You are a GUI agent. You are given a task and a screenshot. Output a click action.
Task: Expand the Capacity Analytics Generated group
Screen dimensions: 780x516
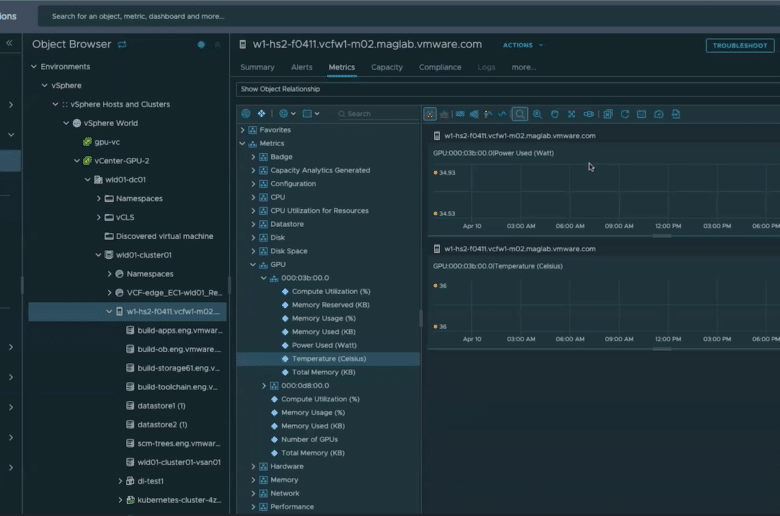(253, 170)
